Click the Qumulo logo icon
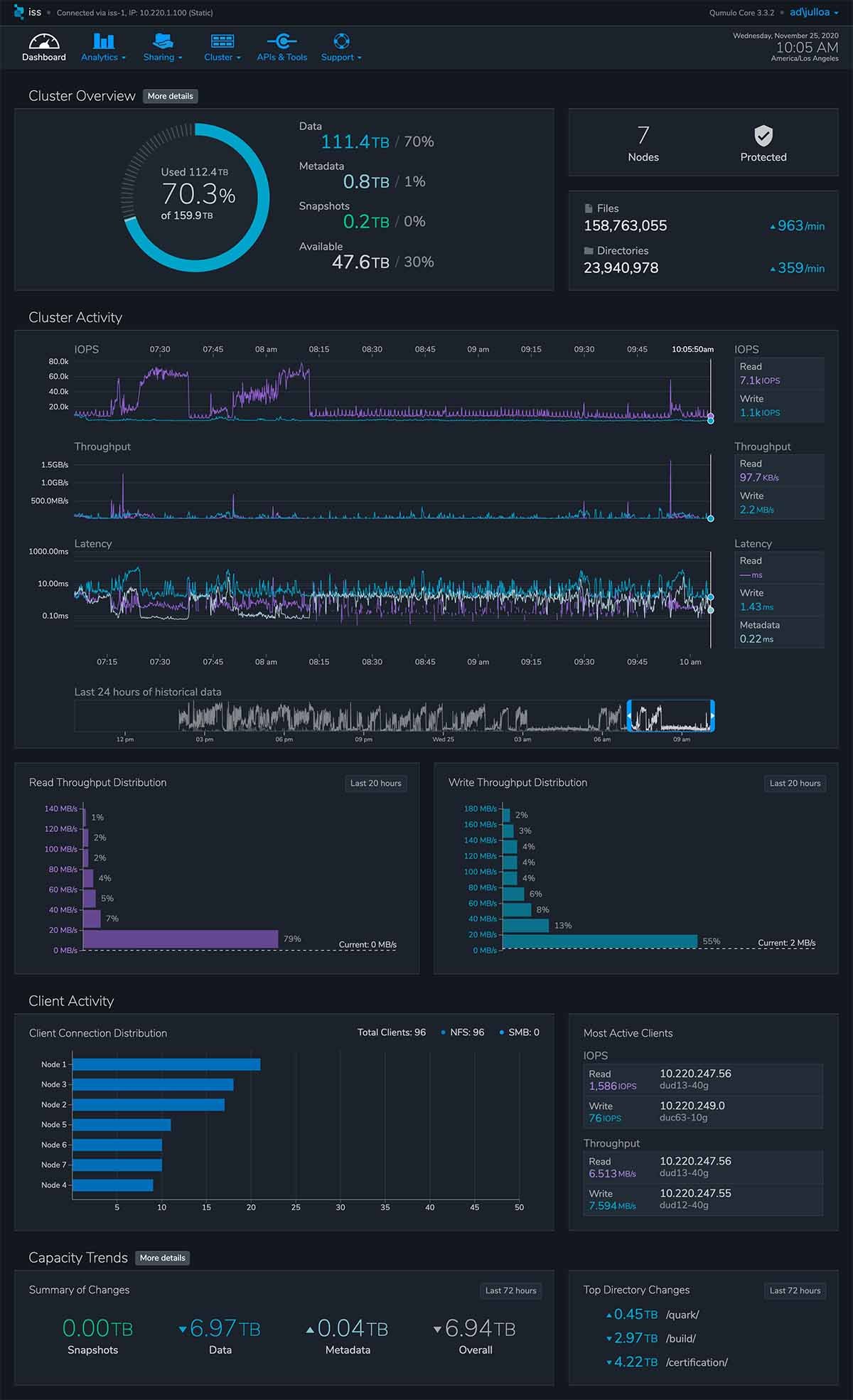Screen dimensions: 853x1400 pyautogui.click(x=18, y=12)
